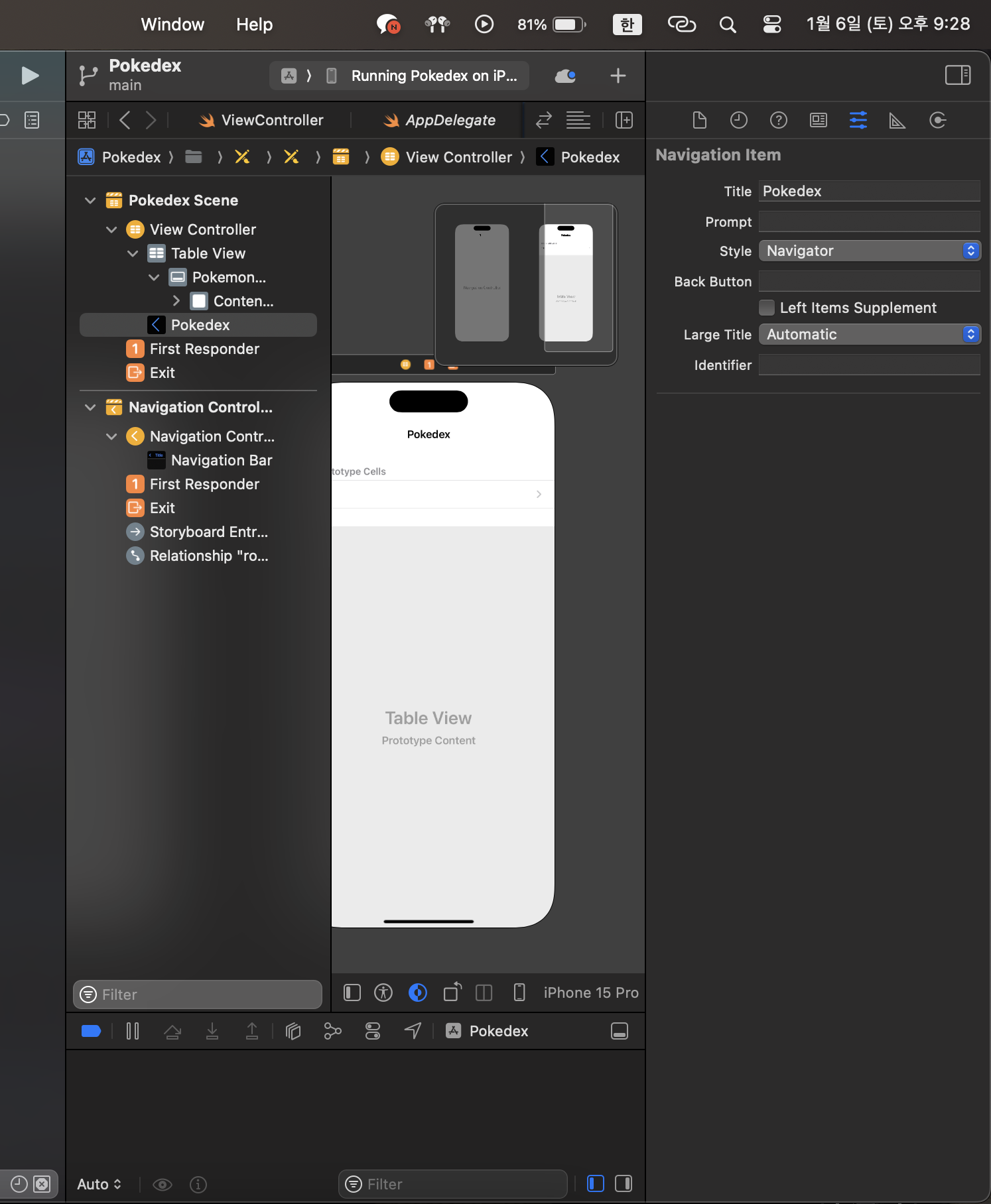This screenshot has height=1204, width=991.
Task: Toggle the appearance light/dark canvas button
Action: (x=418, y=993)
